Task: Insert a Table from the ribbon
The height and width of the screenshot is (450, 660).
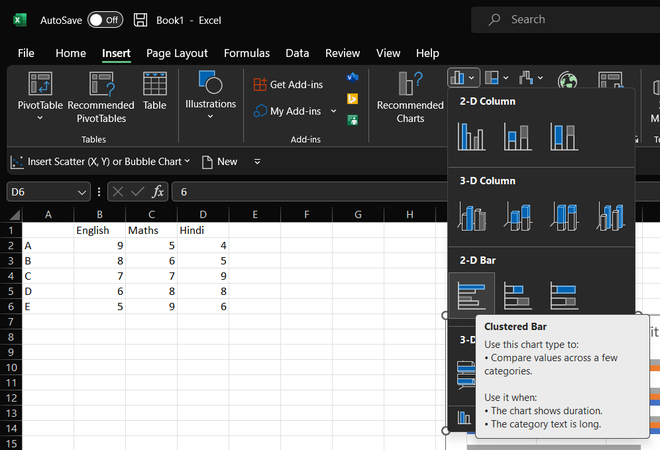Action: [x=154, y=92]
